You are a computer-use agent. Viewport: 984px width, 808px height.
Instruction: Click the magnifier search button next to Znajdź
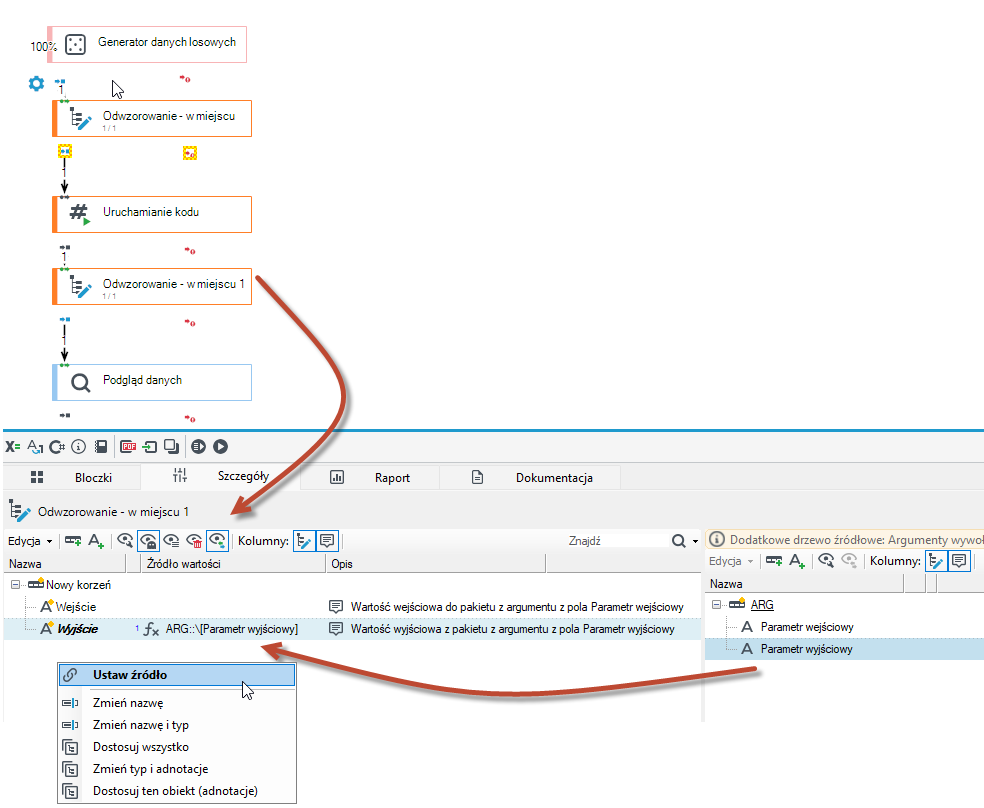click(x=678, y=541)
